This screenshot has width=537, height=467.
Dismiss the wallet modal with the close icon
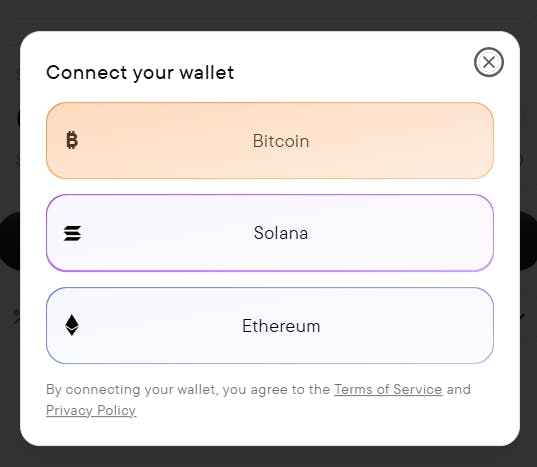click(489, 62)
